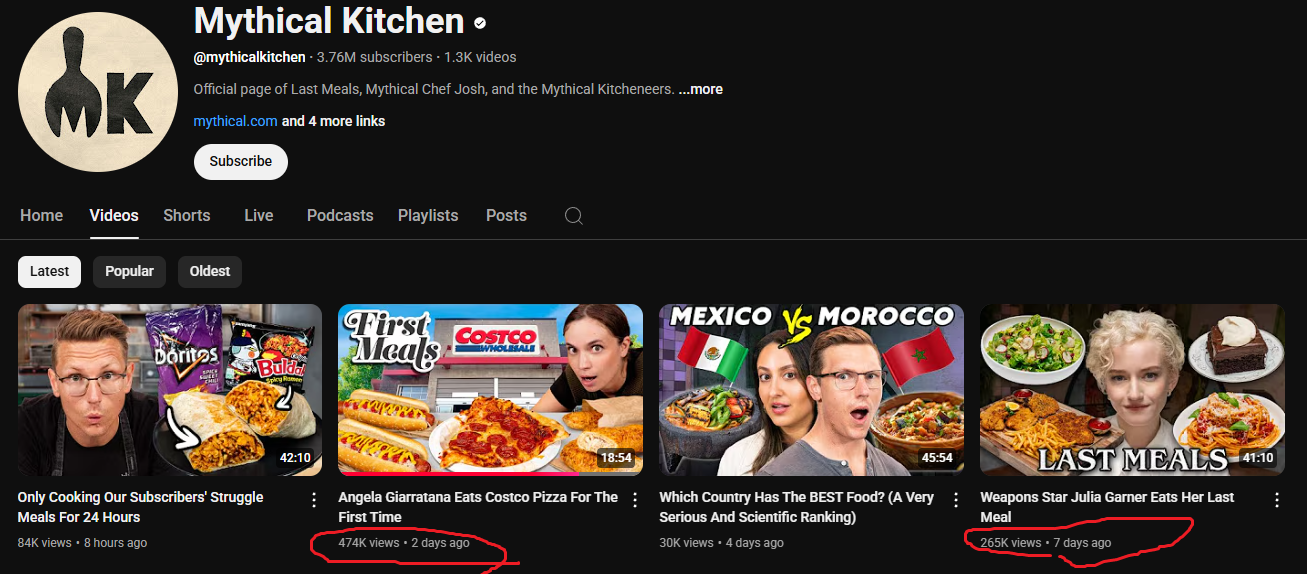This screenshot has height=574, width=1307.
Task: Click the verified badge next to Mythical Kitchen
Action: (480, 22)
